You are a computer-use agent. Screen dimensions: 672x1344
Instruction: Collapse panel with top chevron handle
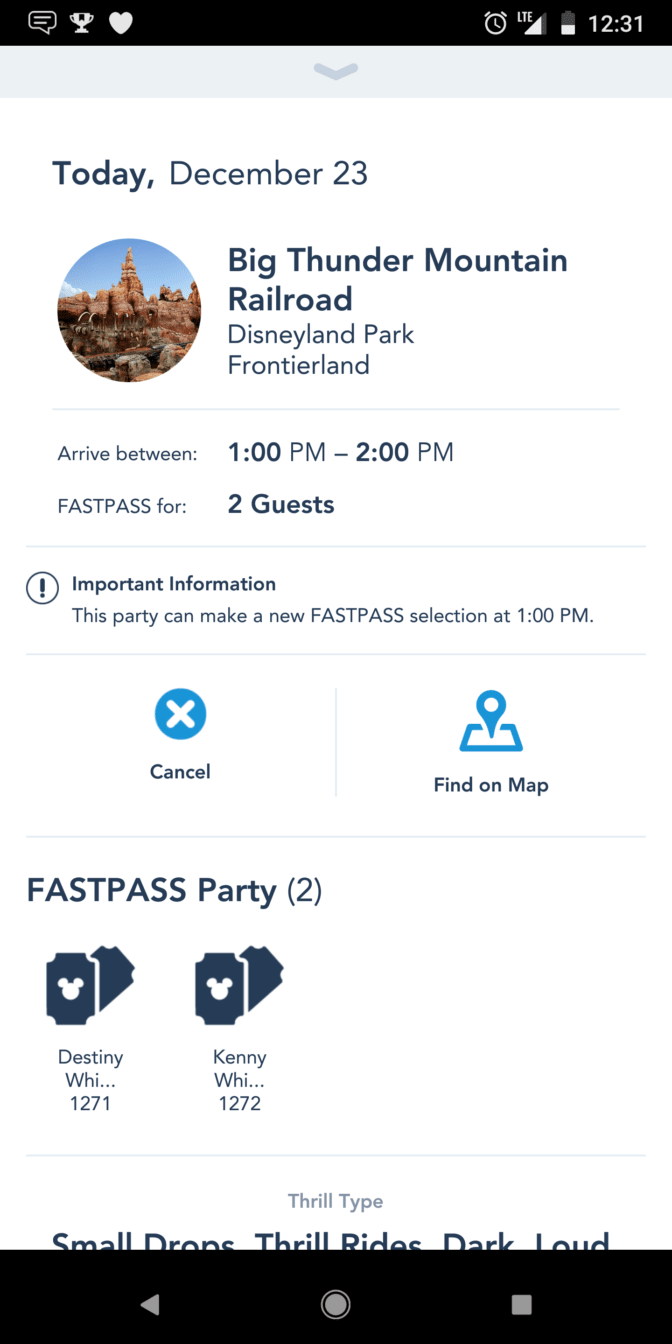(x=336, y=71)
